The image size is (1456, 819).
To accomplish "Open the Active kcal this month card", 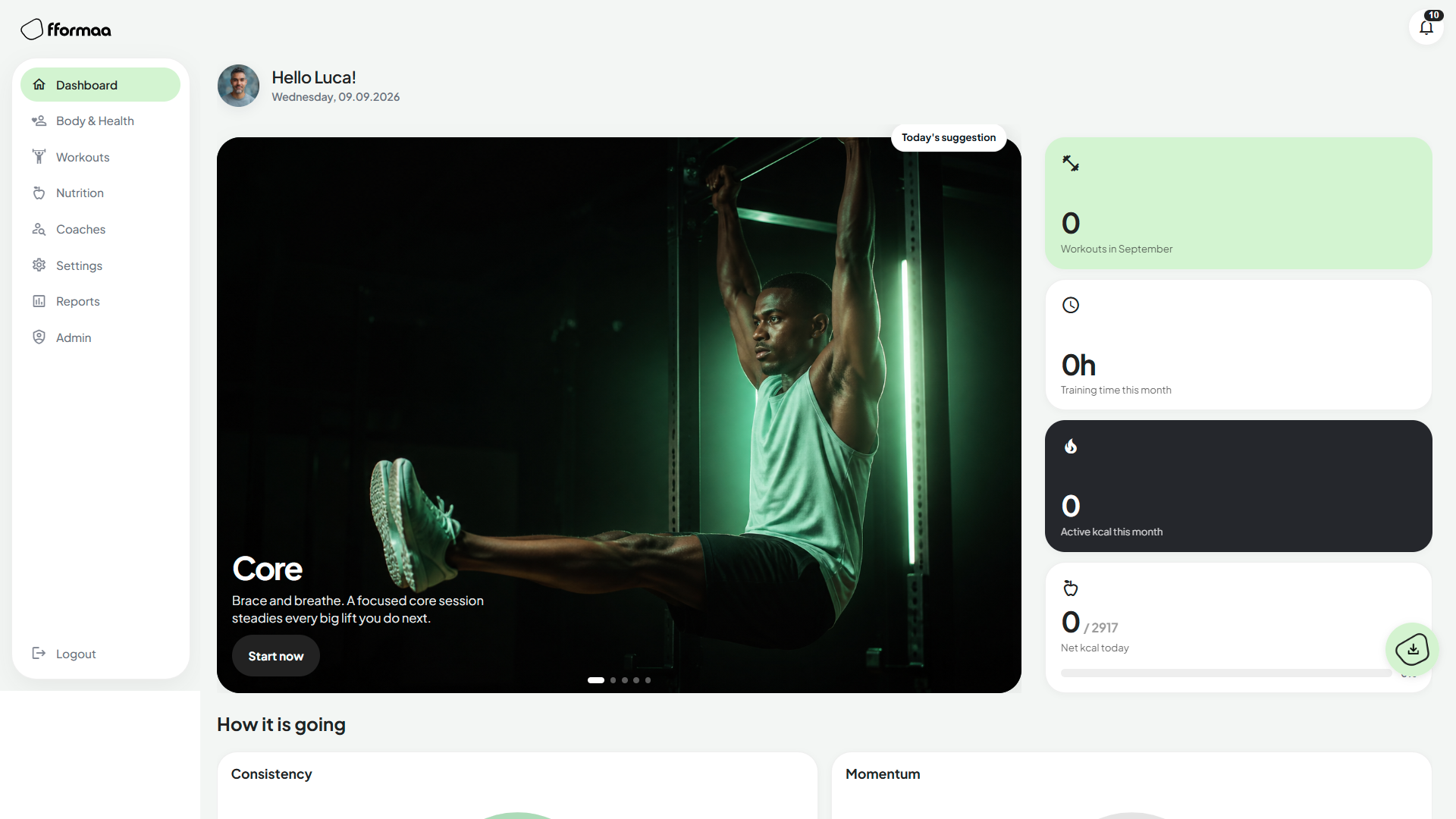I will tap(1238, 486).
